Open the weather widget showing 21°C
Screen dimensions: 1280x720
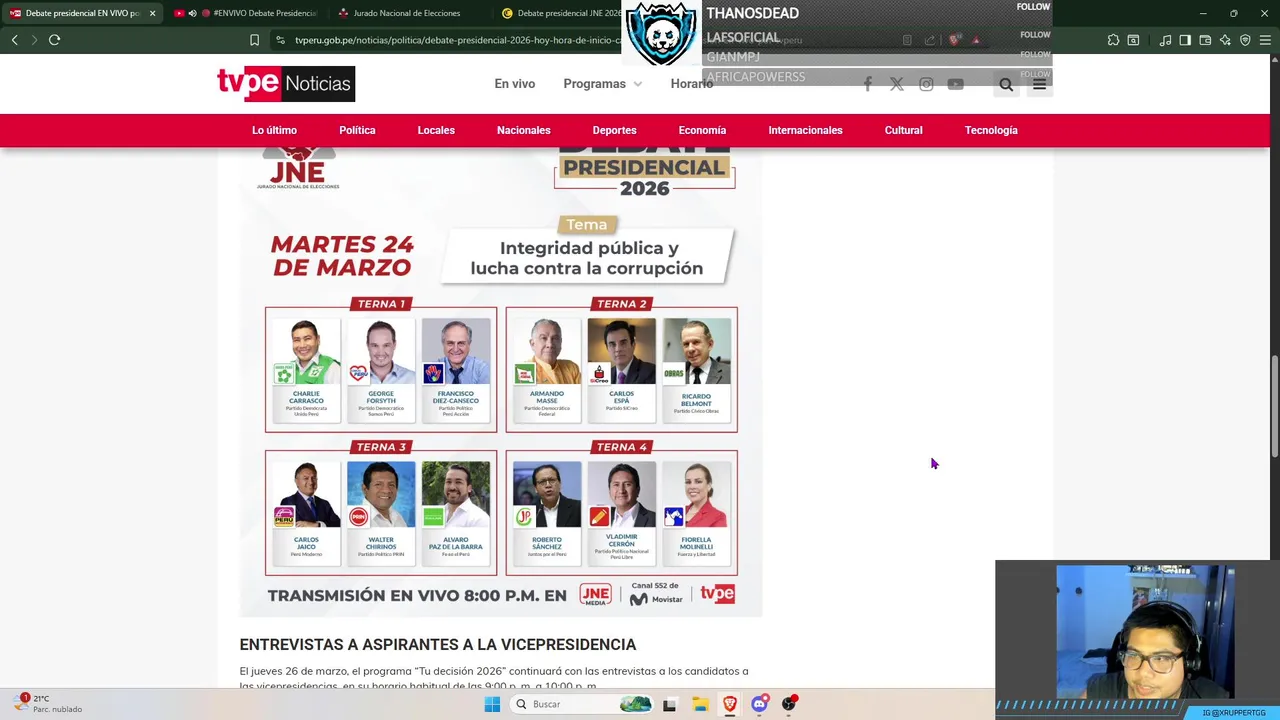tap(50, 703)
